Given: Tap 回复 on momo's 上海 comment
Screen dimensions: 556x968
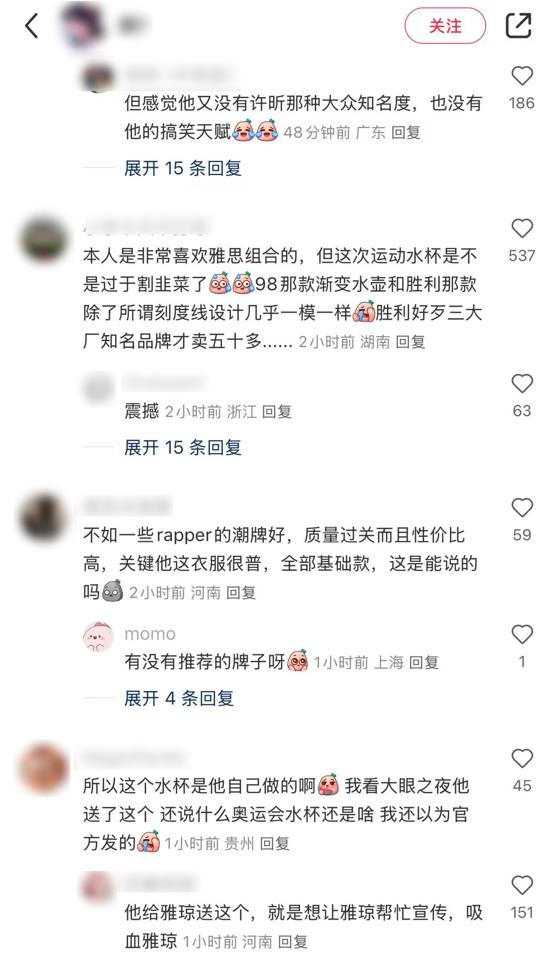Looking at the screenshot, I should (x=424, y=662).
